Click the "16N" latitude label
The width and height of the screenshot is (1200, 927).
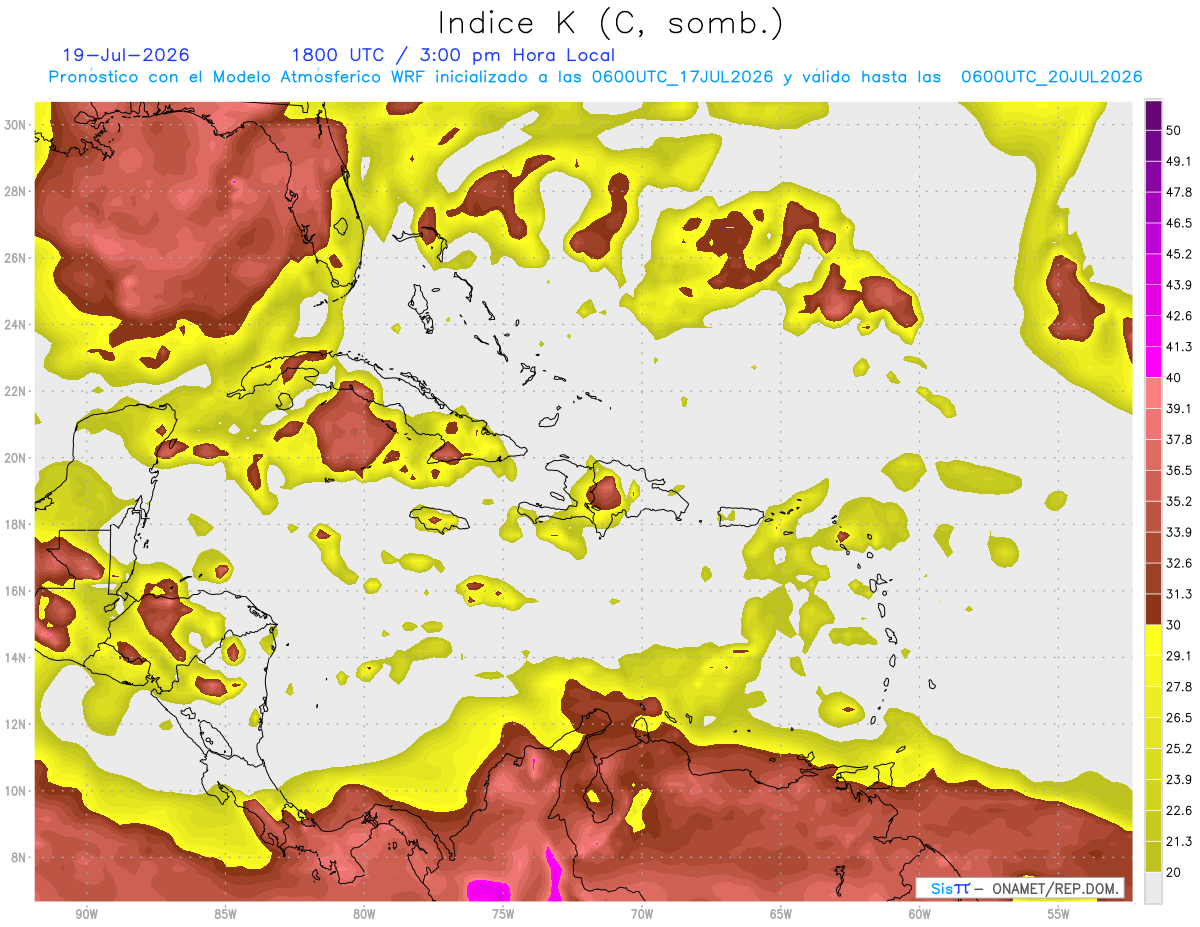(x=15, y=591)
